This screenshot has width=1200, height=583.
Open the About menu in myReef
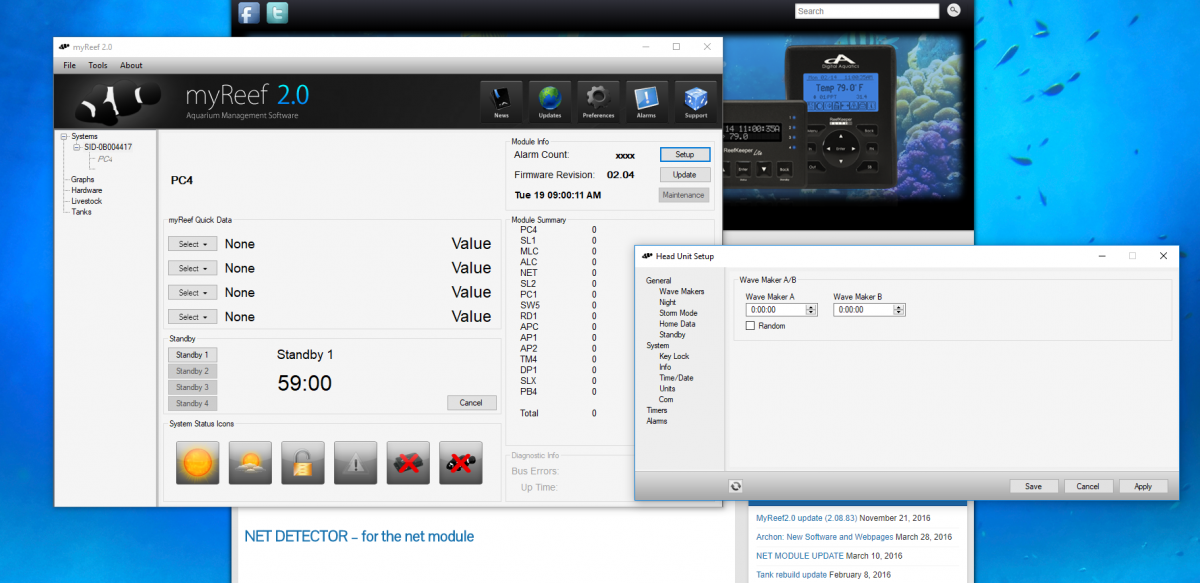131,65
